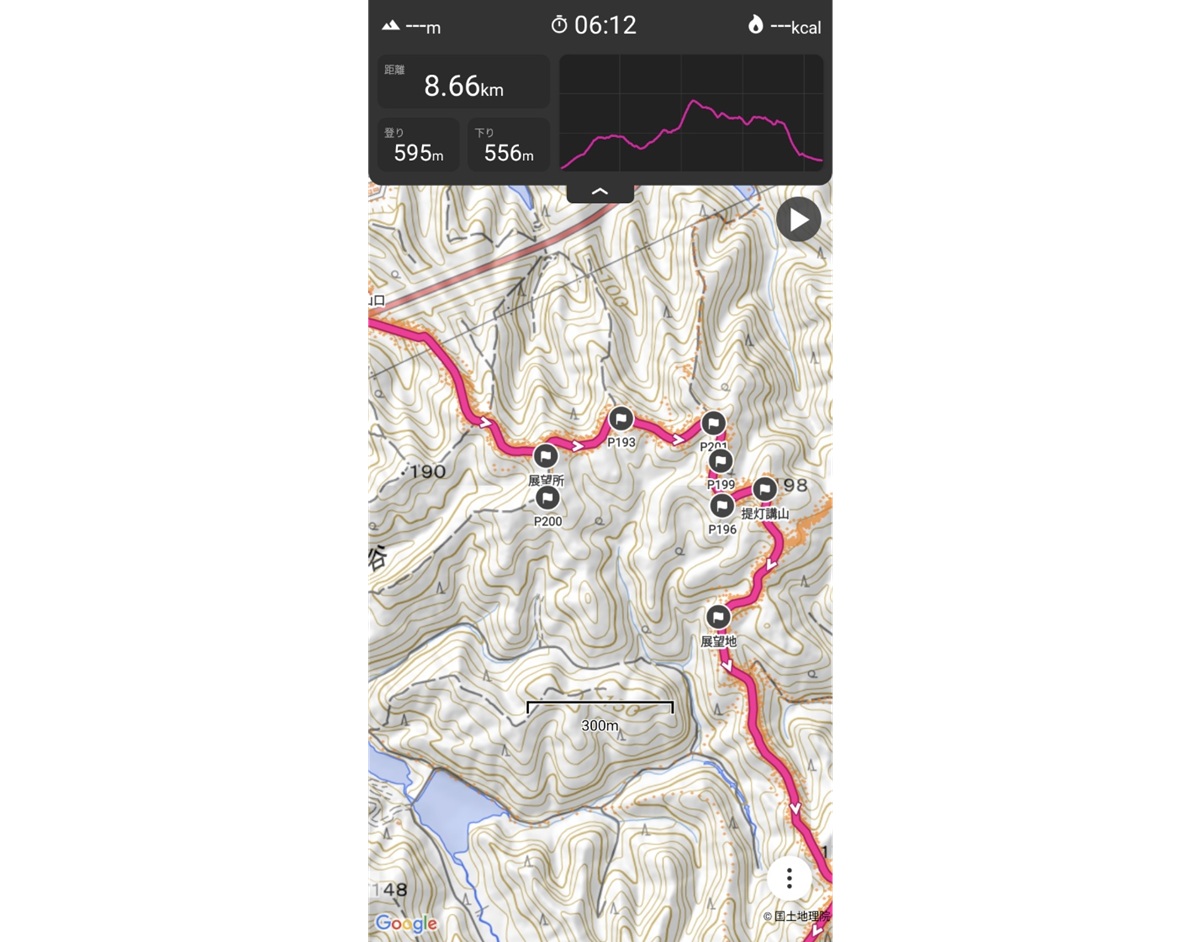Image resolution: width=1200 pixels, height=942 pixels.
Task: Tap the 距離 8.66km distance card
Action: point(463,81)
